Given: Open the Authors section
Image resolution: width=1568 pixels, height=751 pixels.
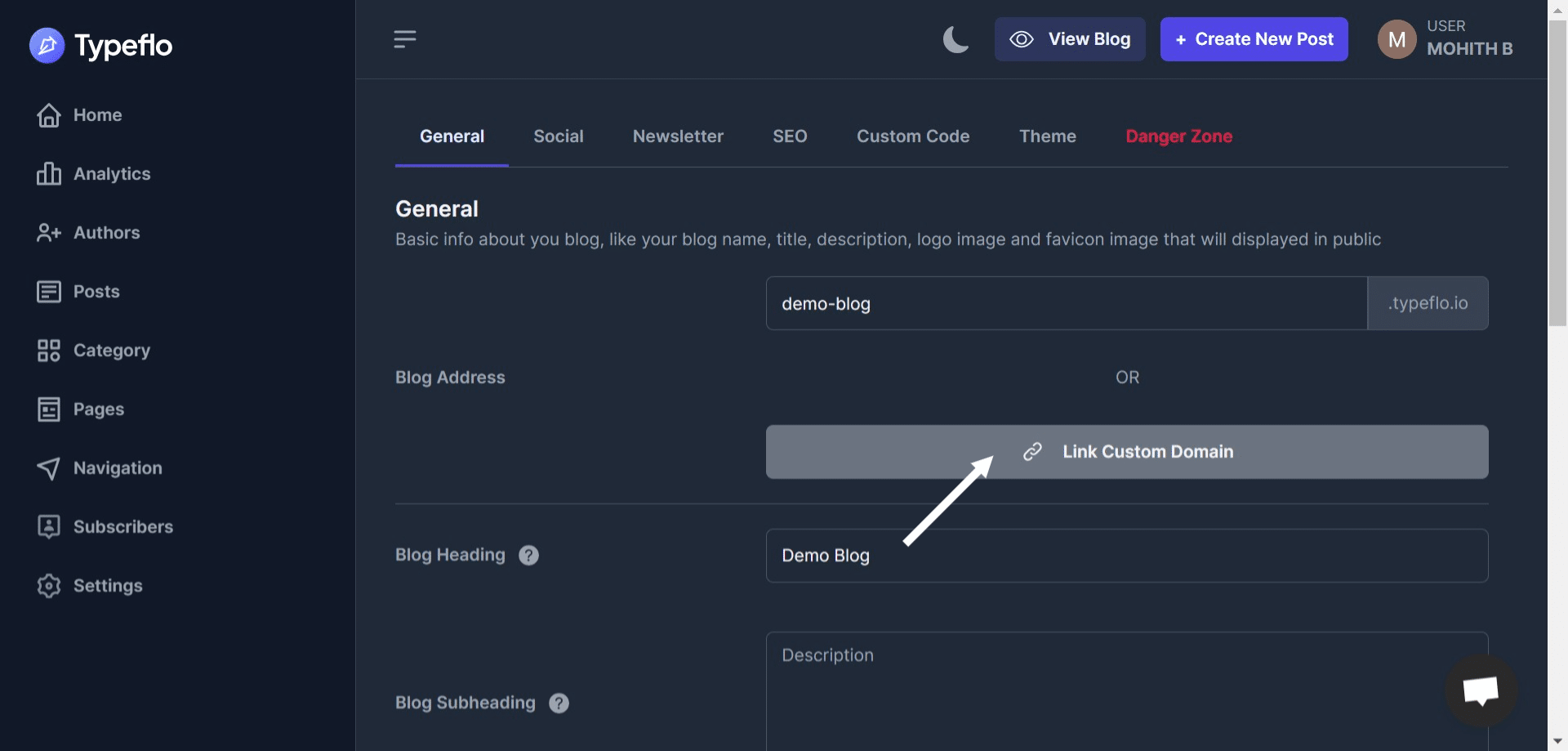Looking at the screenshot, I should pos(107,232).
